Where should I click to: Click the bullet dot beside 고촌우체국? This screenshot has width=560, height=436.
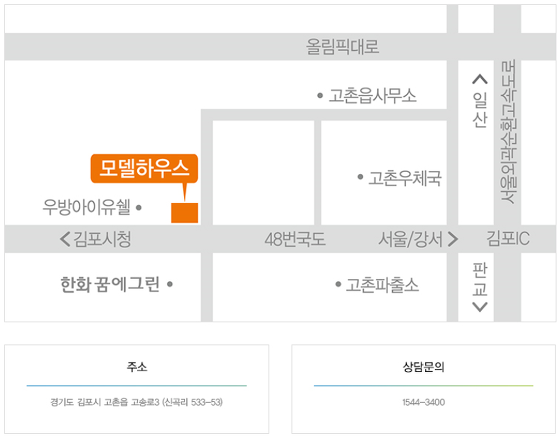click(360, 177)
